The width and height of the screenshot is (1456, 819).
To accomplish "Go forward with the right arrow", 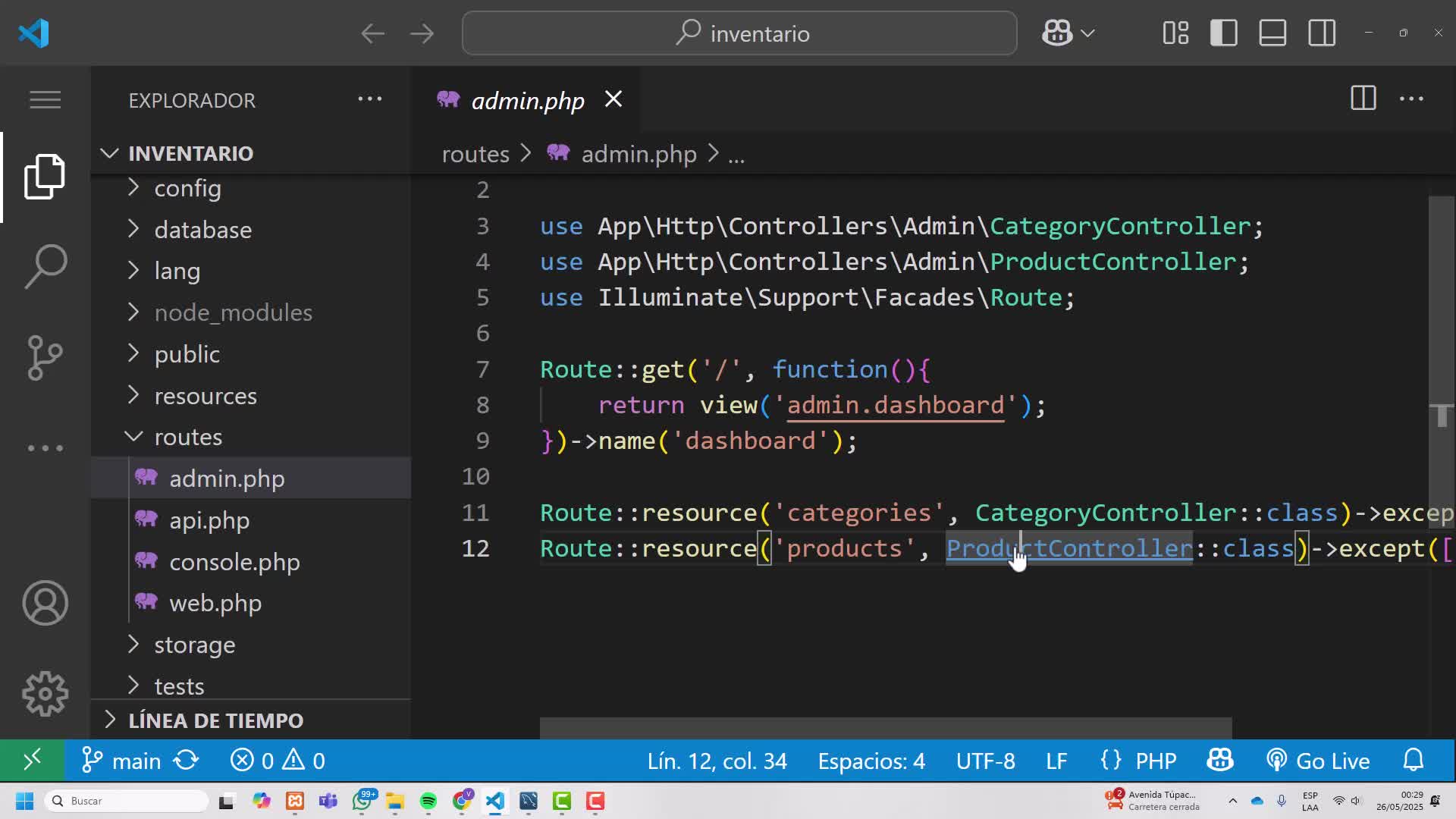I will (422, 33).
